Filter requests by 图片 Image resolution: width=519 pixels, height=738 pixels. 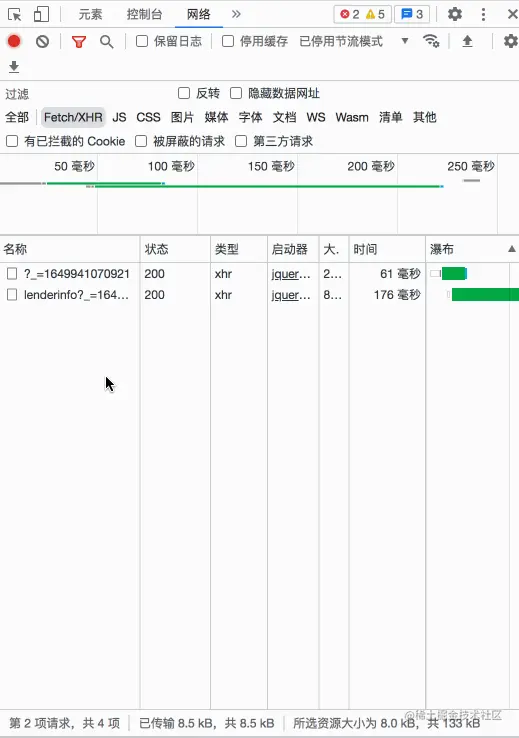click(x=182, y=117)
